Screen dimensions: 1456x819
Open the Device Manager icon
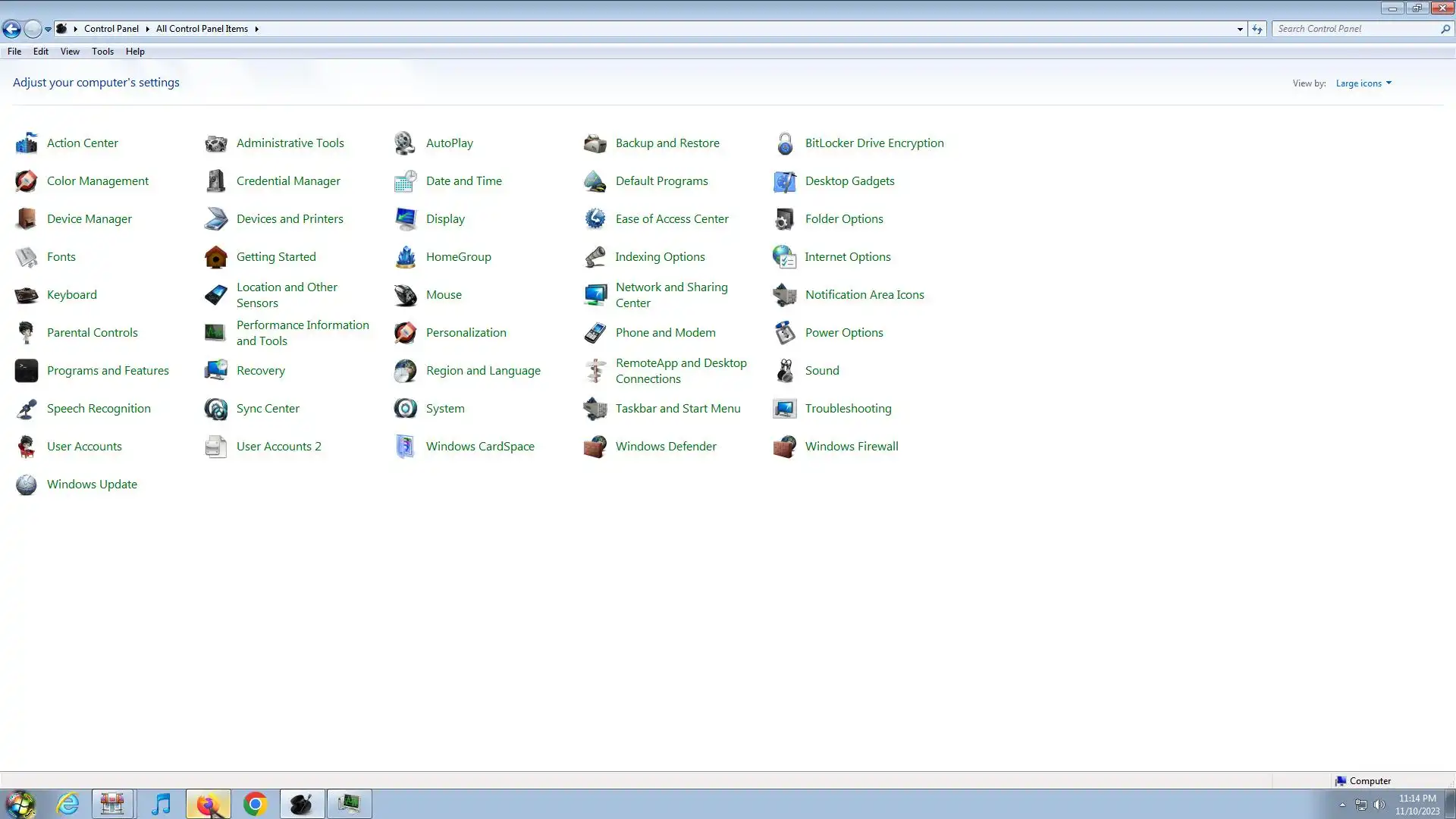pos(27,219)
